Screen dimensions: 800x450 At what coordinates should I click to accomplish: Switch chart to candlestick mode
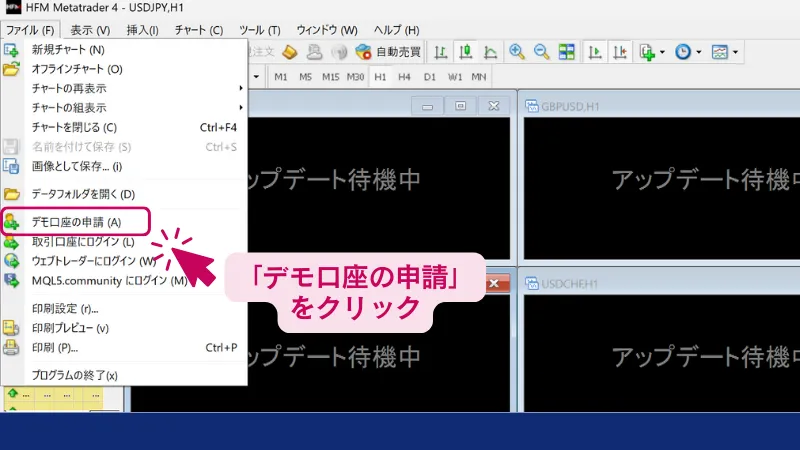[465, 52]
